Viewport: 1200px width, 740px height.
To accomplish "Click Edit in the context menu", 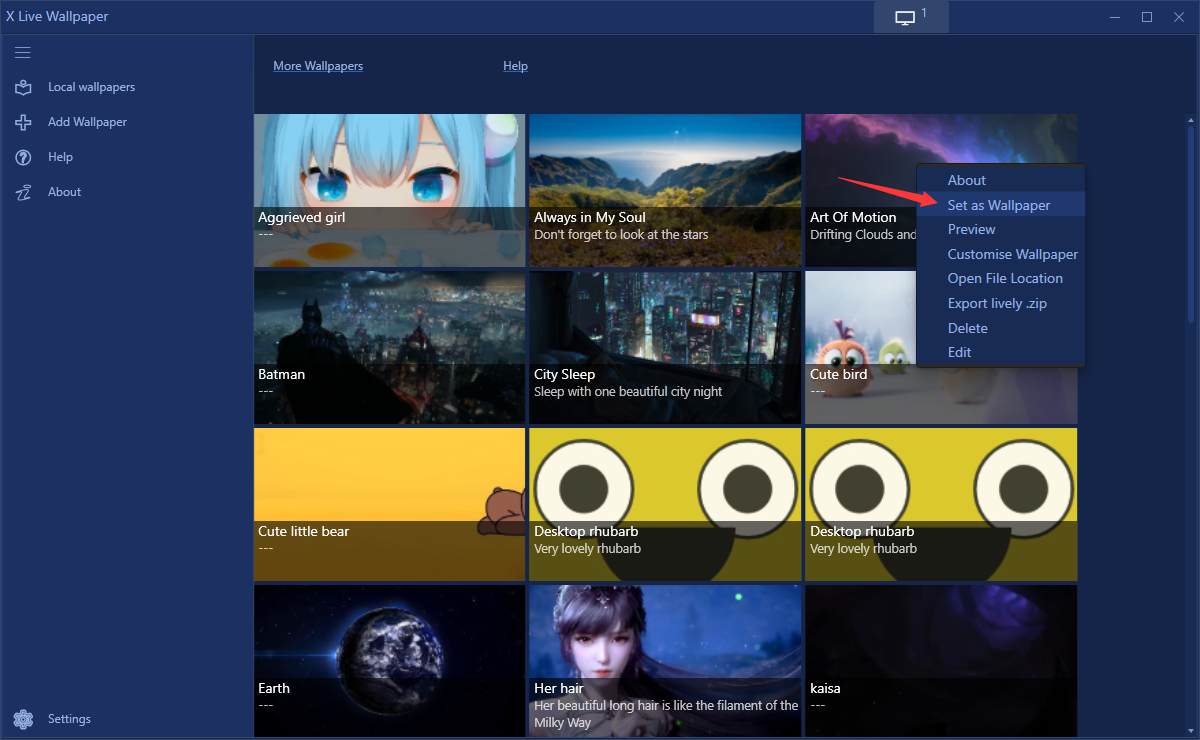I will [x=959, y=352].
